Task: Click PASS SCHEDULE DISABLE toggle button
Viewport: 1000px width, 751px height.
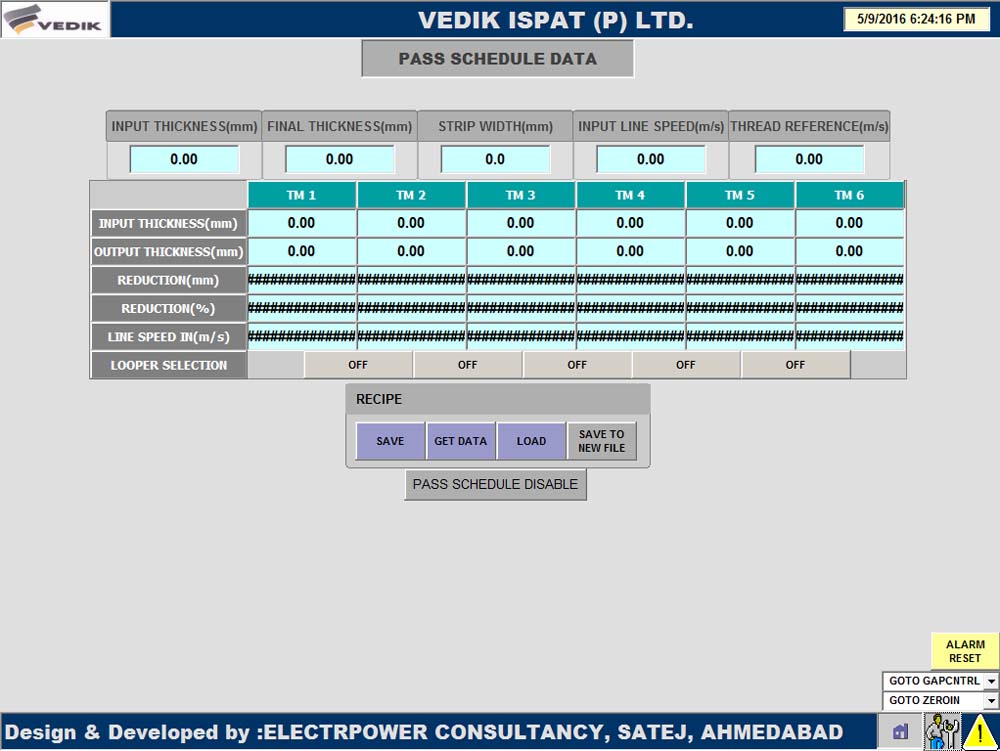Action: click(496, 485)
